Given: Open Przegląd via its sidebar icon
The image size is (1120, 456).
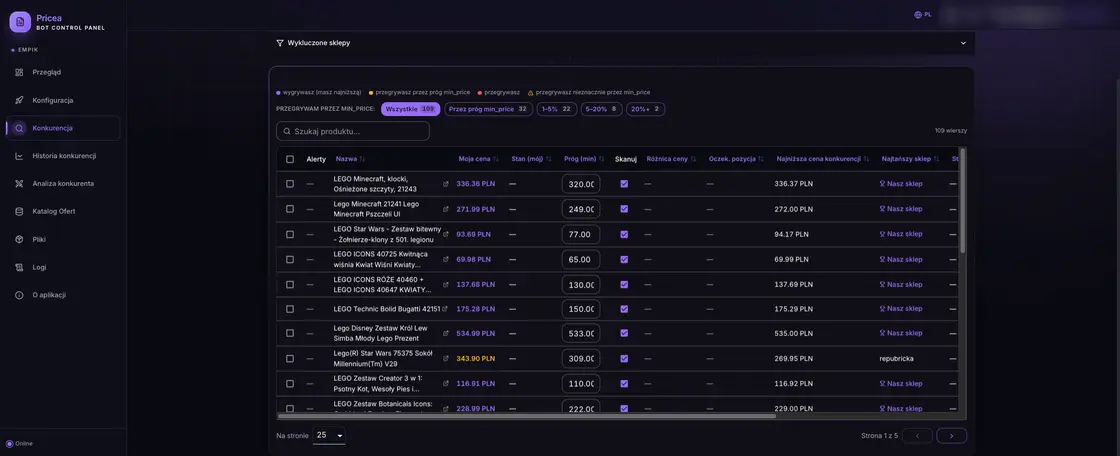Looking at the screenshot, I should [19, 72].
